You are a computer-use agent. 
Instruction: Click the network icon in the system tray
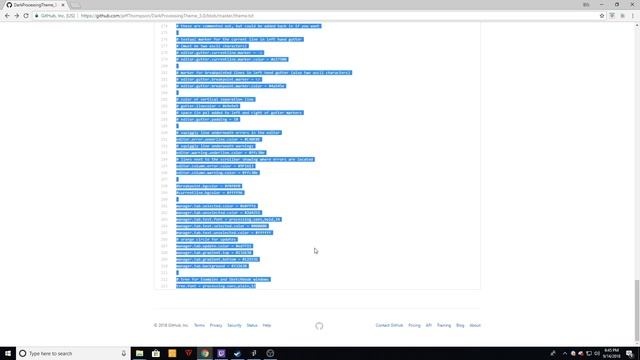(x=589, y=353)
